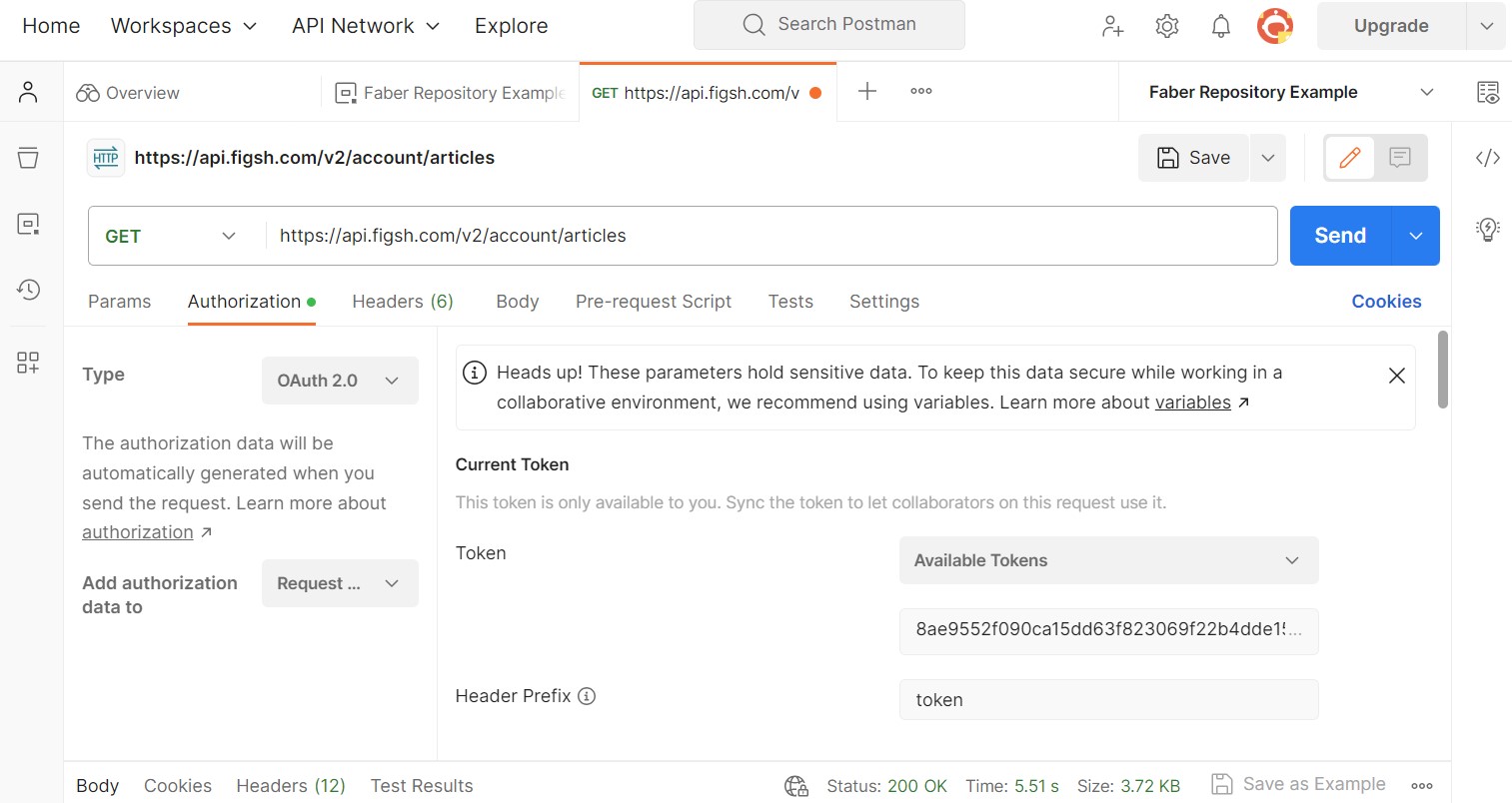1512x803 pixels.
Task: Switch to the Params tab
Action: (x=120, y=302)
